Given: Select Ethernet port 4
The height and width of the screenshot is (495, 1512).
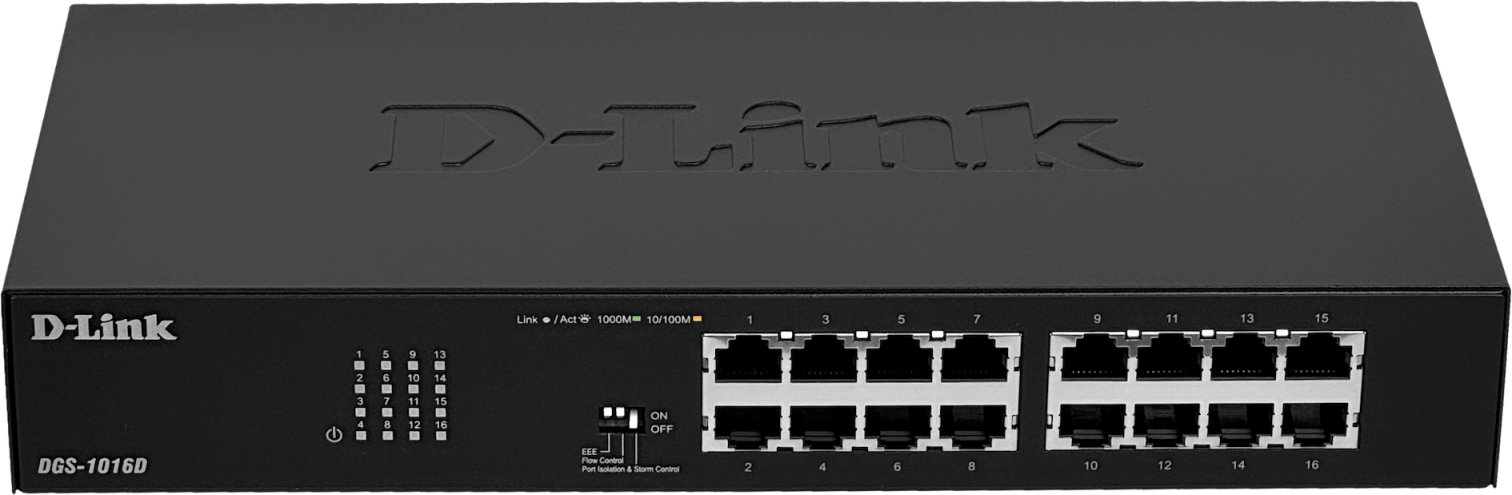Looking at the screenshot, I should pos(823,427).
